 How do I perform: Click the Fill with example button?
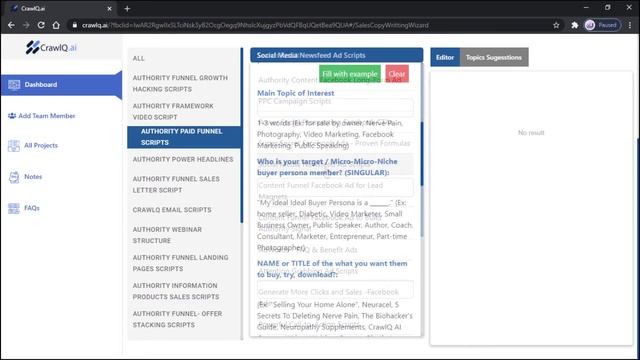click(x=350, y=74)
